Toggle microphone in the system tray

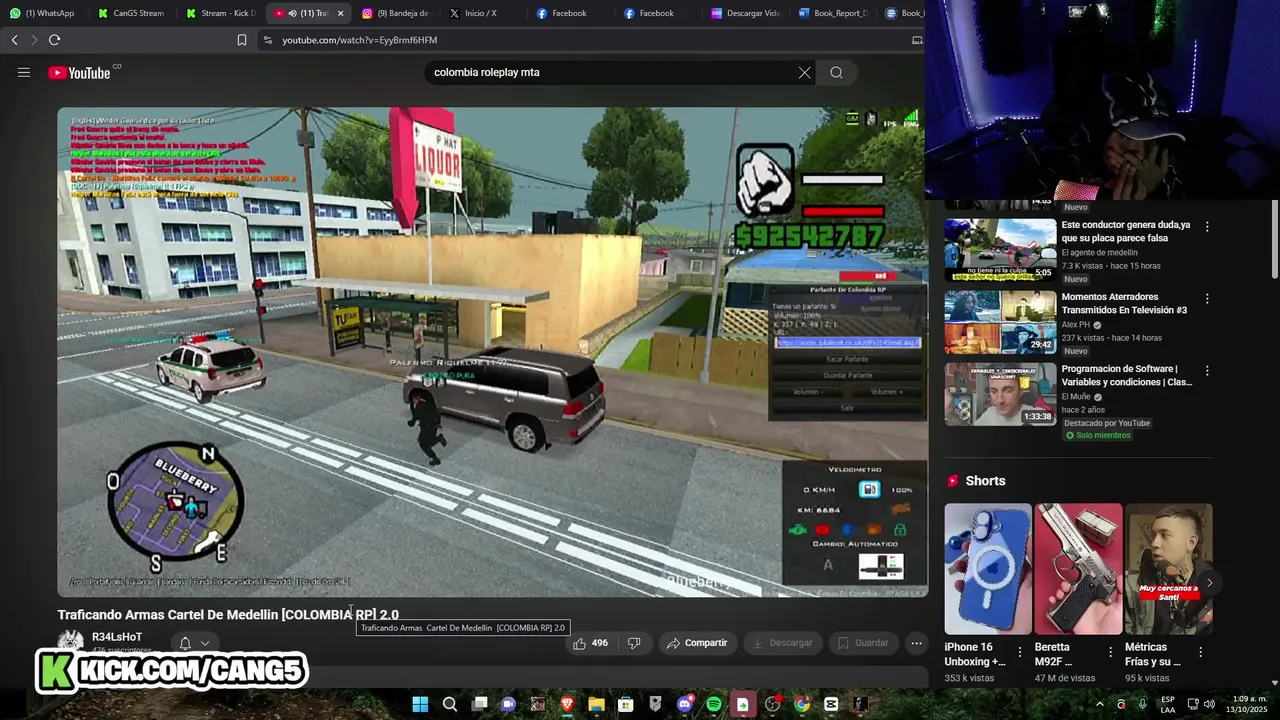click(x=1142, y=704)
